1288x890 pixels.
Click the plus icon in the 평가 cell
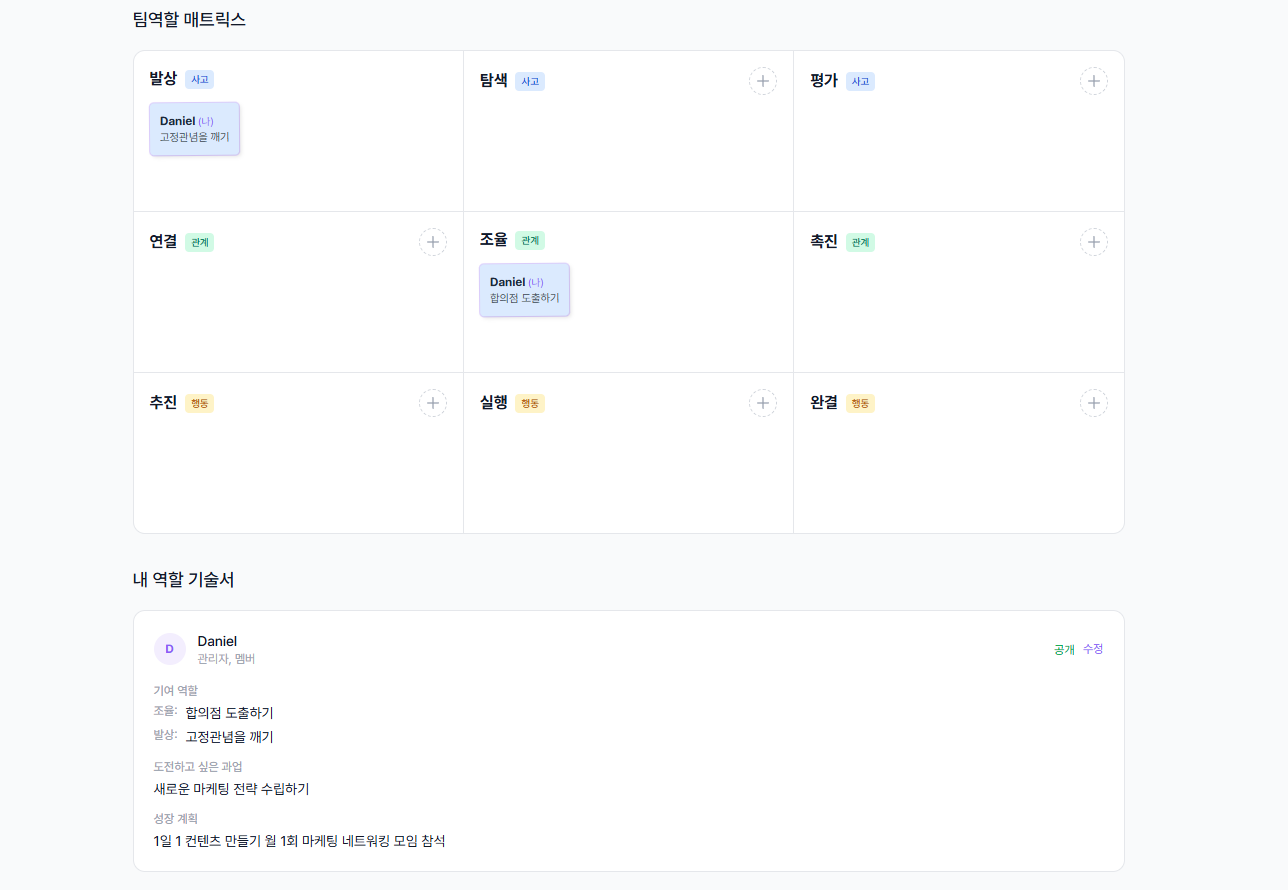coord(1094,81)
